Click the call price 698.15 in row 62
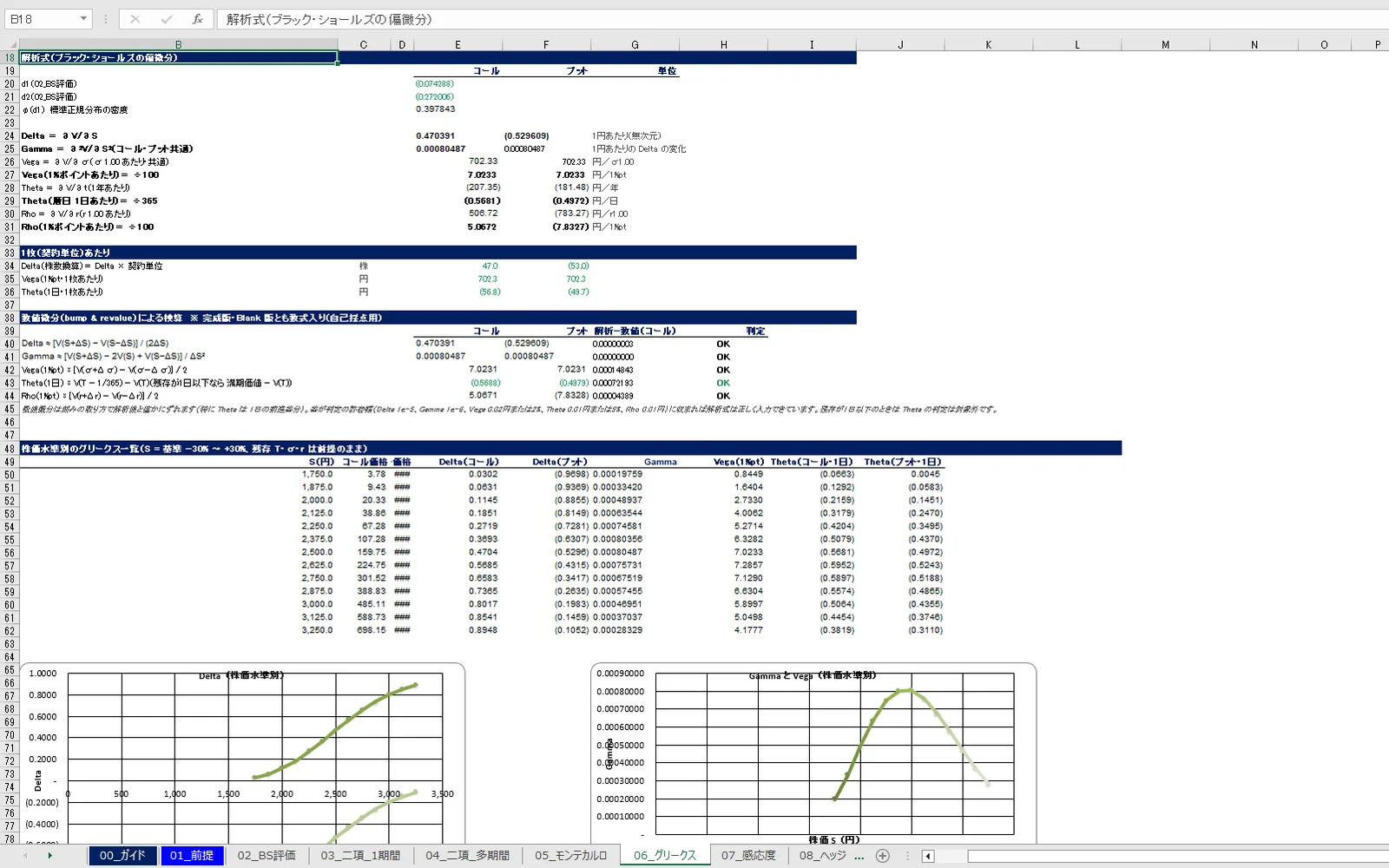 click(372, 630)
